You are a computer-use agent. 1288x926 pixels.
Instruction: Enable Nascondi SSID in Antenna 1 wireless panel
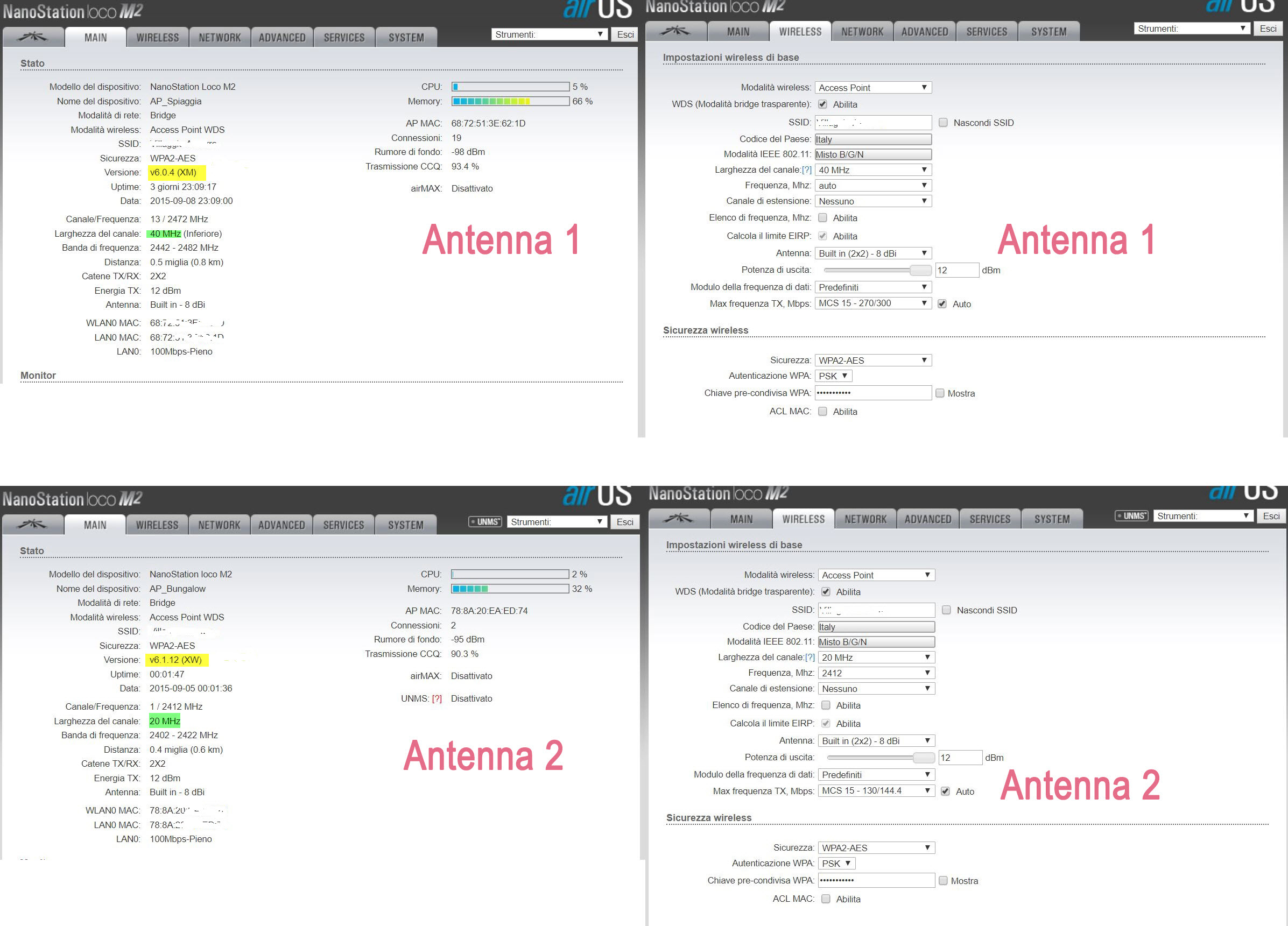click(944, 123)
